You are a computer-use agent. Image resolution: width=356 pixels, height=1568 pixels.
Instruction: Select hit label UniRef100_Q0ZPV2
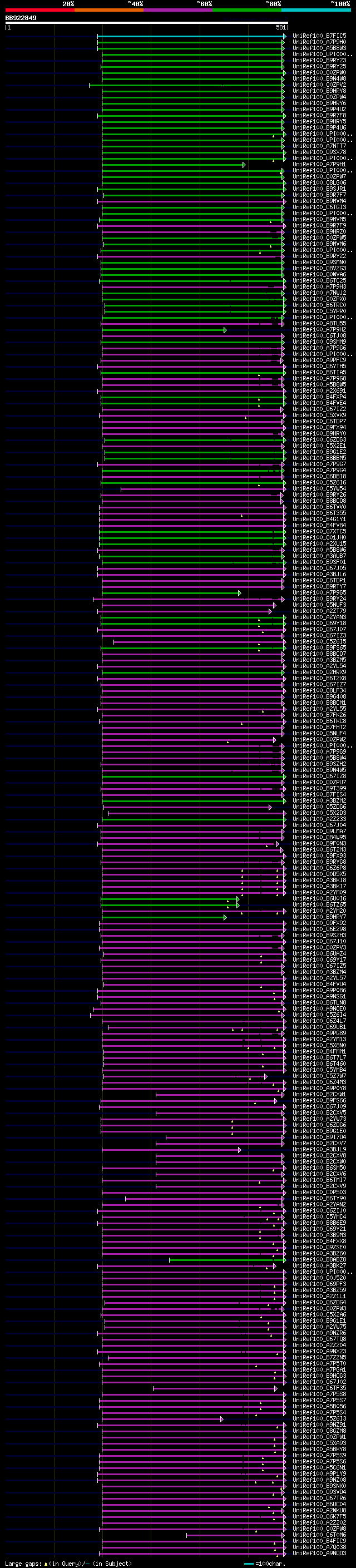[319, 85]
